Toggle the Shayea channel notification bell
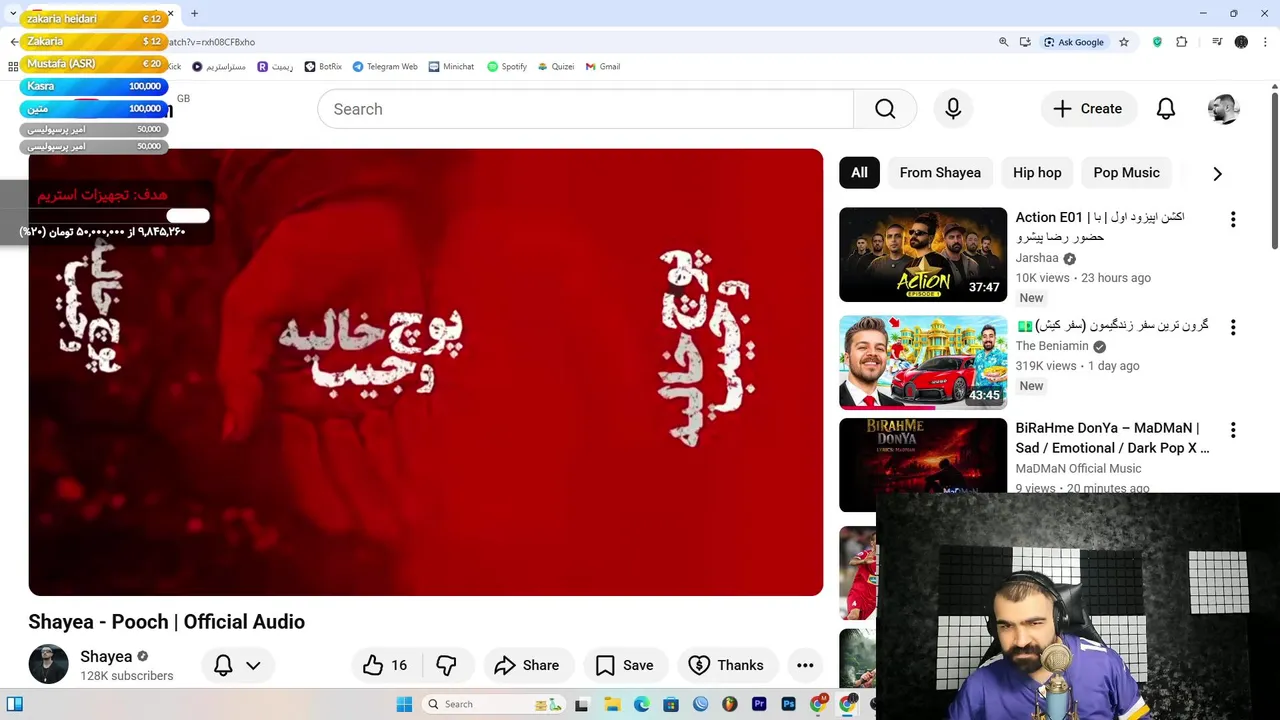Image resolution: width=1280 pixels, height=720 pixels. point(223,665)
